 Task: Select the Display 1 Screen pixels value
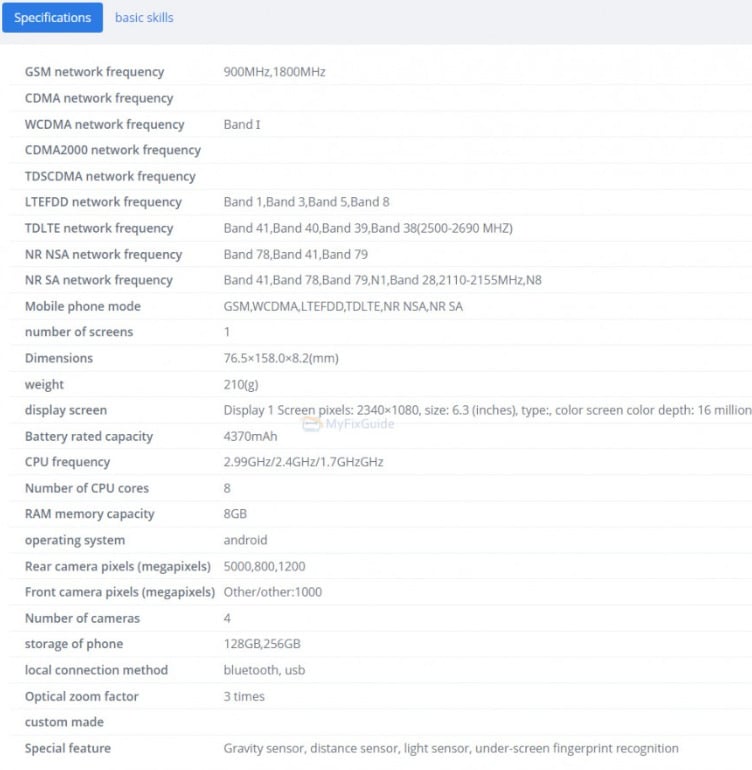click(x=487, y=410)
